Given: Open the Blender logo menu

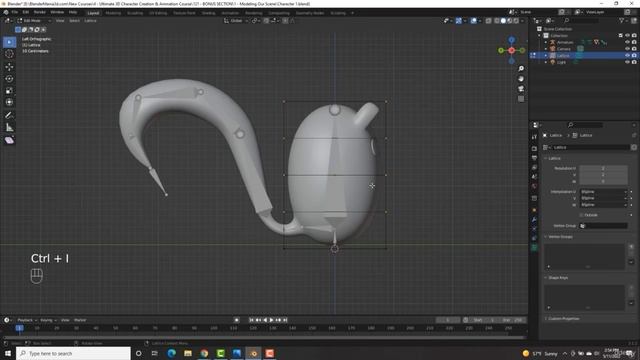Looking at the screenshot, I should coord(6,12).
